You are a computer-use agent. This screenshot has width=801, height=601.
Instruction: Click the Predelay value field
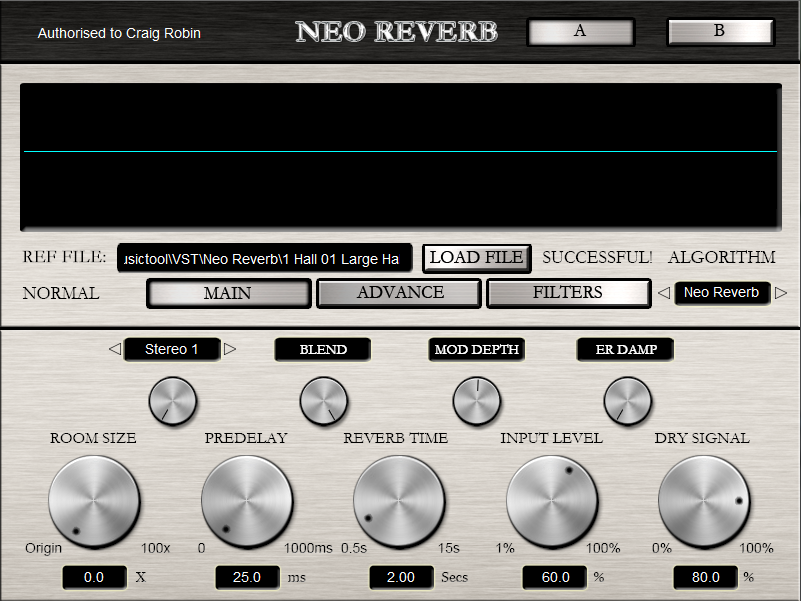point(247,577)
